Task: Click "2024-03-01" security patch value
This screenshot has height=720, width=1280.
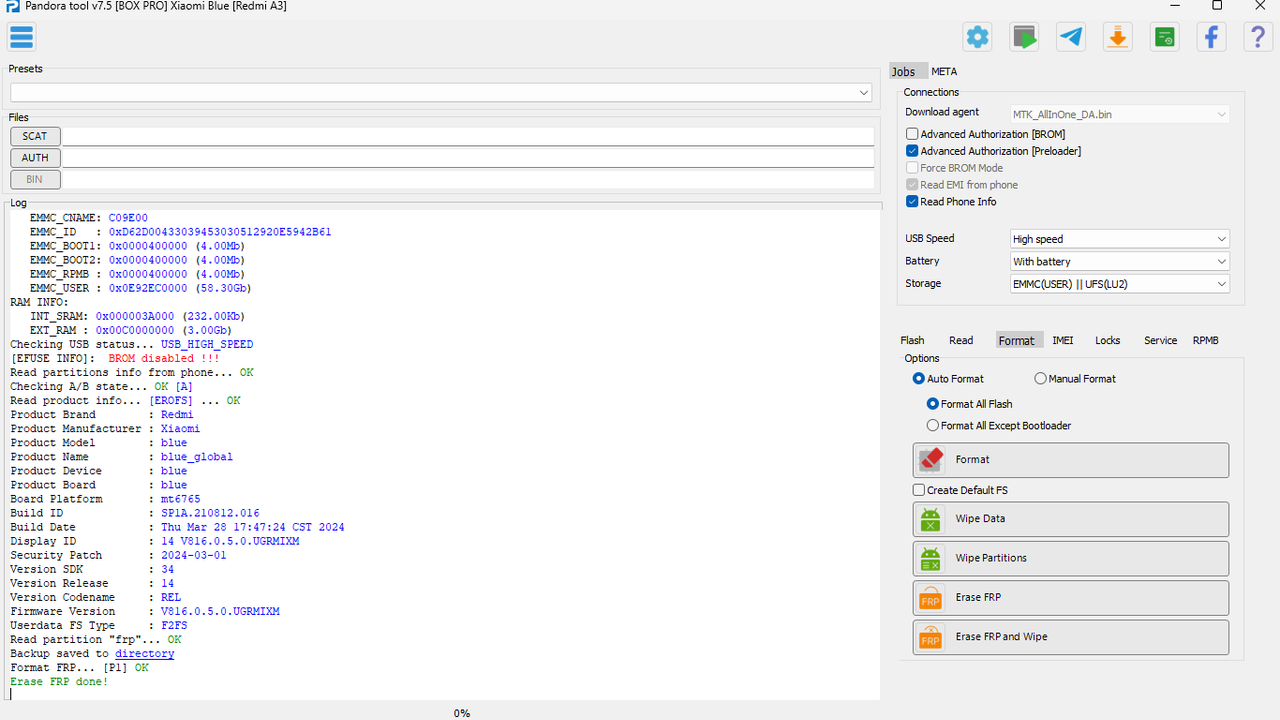Action: (x=194, y=555)
